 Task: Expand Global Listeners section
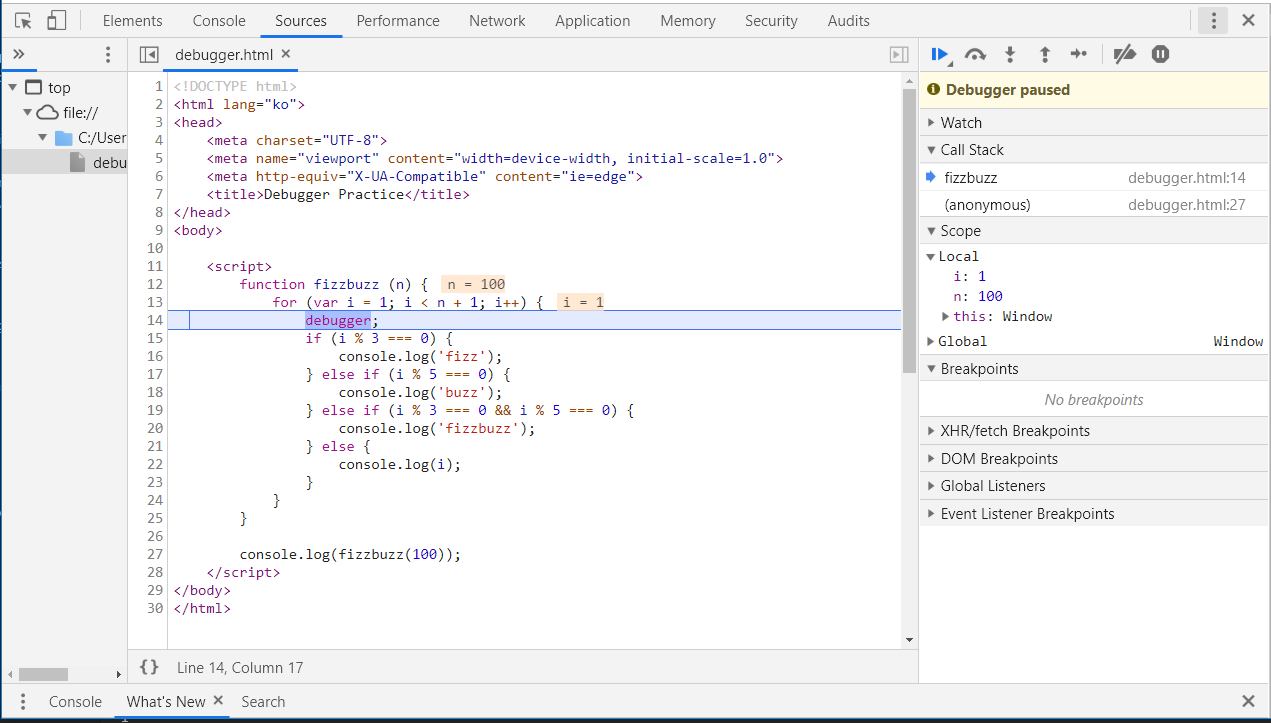tap(1094, 486)
